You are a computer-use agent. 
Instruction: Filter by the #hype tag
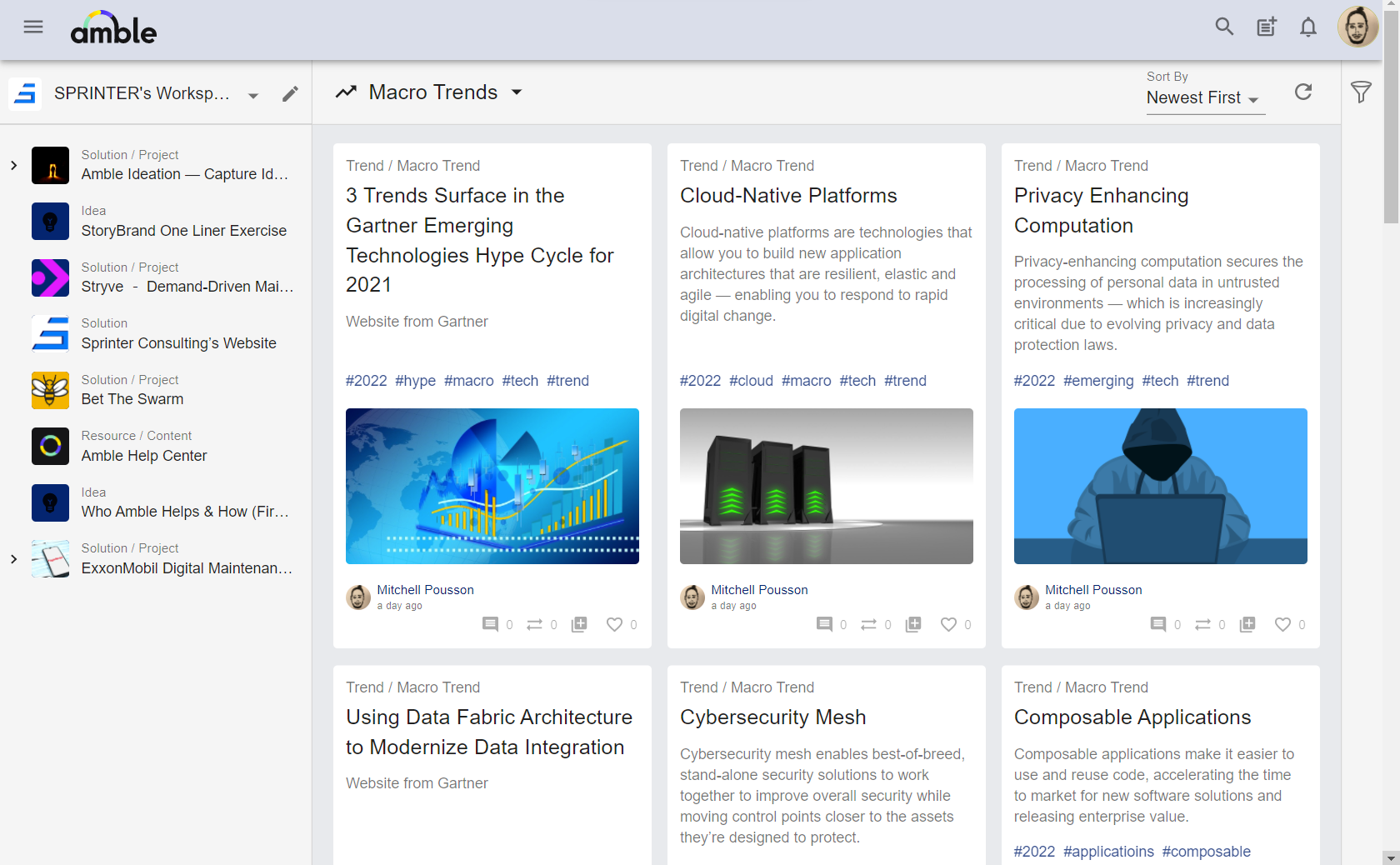[415, 381]
